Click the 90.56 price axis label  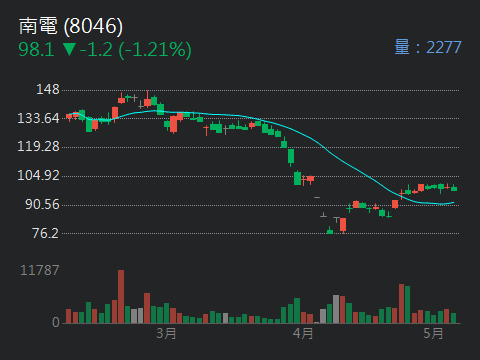pos(42,204)
